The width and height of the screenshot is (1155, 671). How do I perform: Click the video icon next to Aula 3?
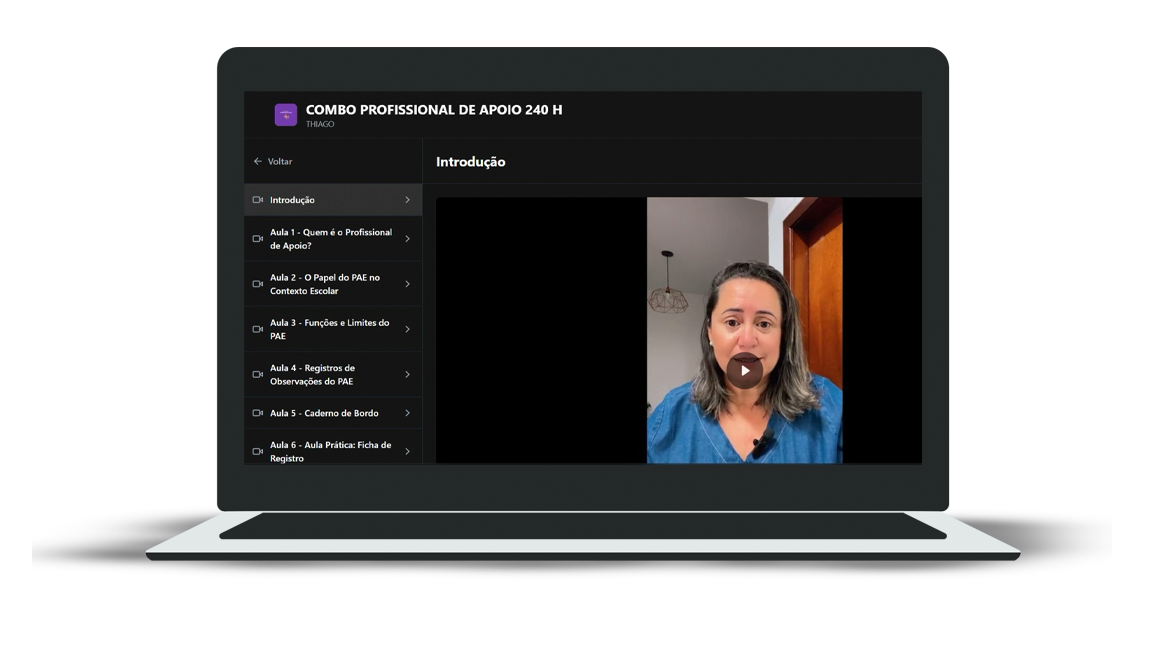pos(258,329)
